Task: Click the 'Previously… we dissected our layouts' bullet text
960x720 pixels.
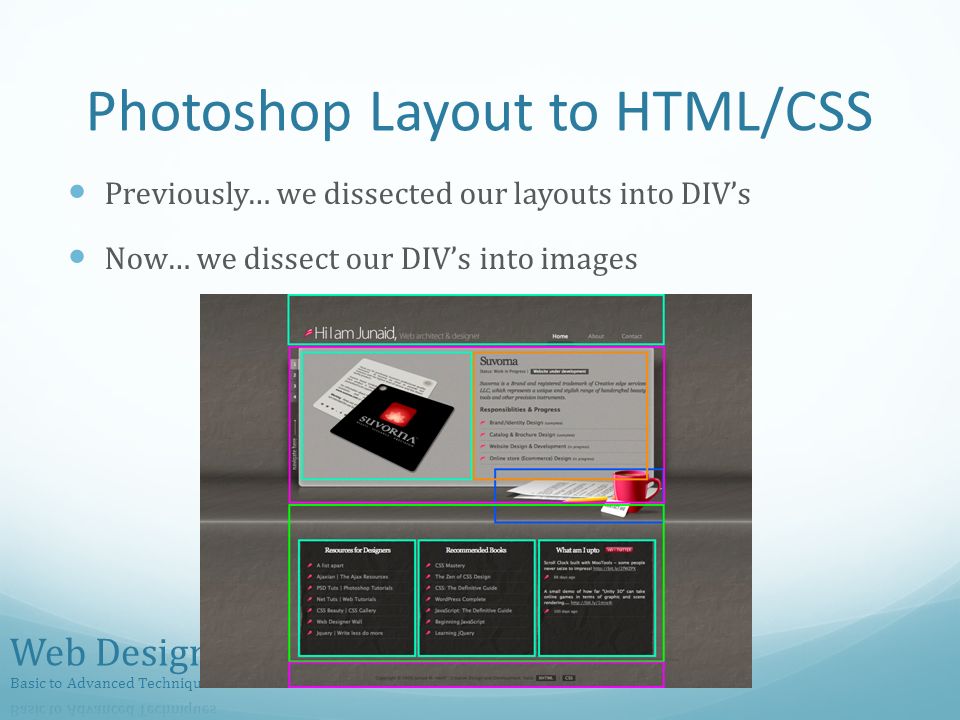Action: (427, 194)
